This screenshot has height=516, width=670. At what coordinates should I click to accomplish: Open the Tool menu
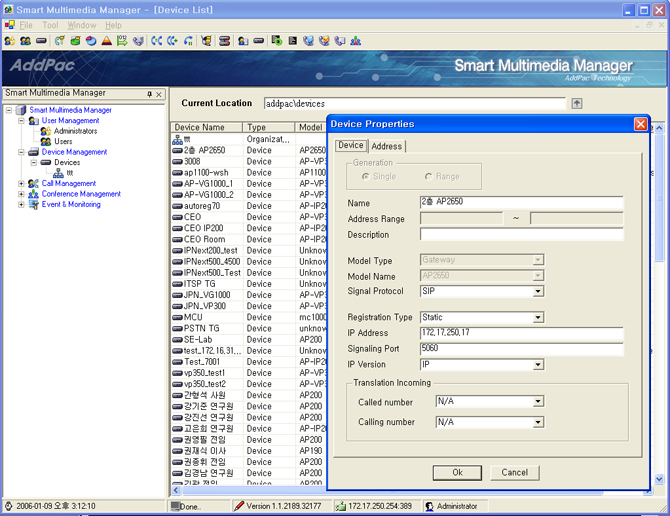[50, 25]
